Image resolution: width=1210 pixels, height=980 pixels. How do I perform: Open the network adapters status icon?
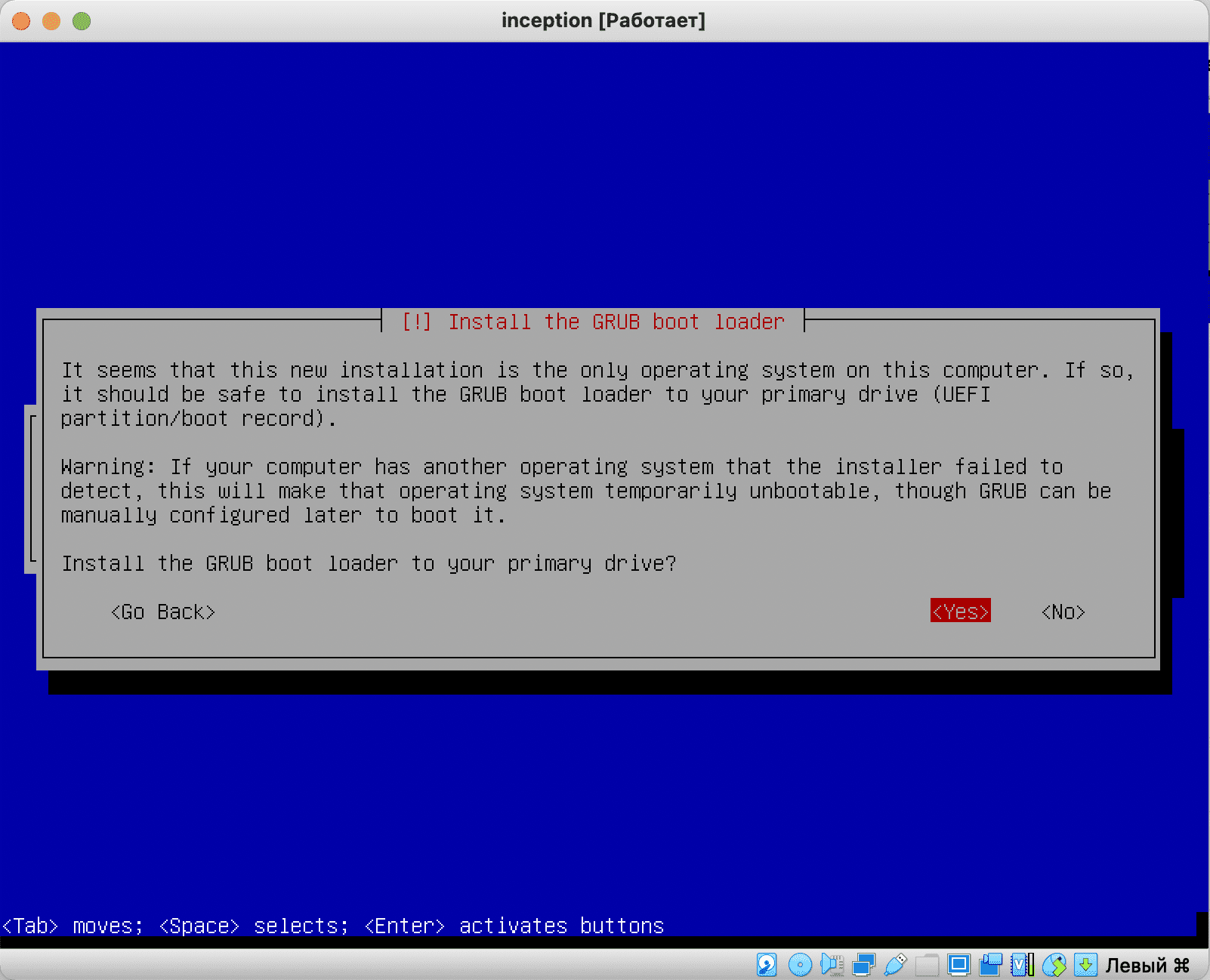tap(863, 964)
